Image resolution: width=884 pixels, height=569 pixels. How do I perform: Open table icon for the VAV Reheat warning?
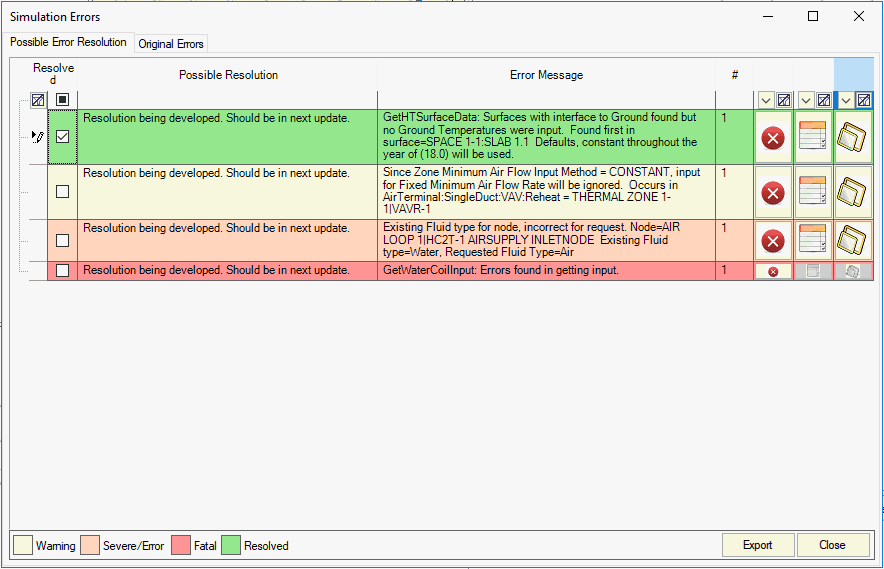(813, 192)
